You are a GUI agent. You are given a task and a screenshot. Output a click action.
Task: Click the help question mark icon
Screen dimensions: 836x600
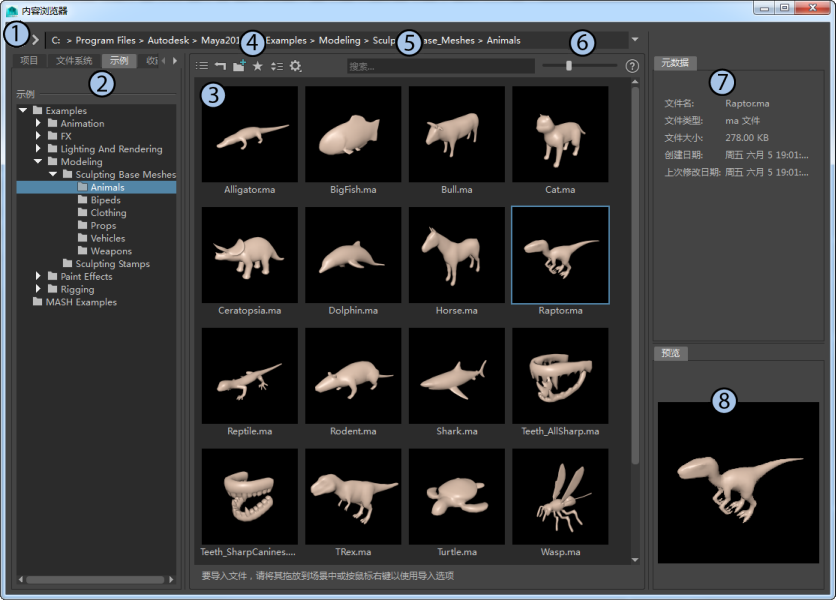[x=632, y=66]
